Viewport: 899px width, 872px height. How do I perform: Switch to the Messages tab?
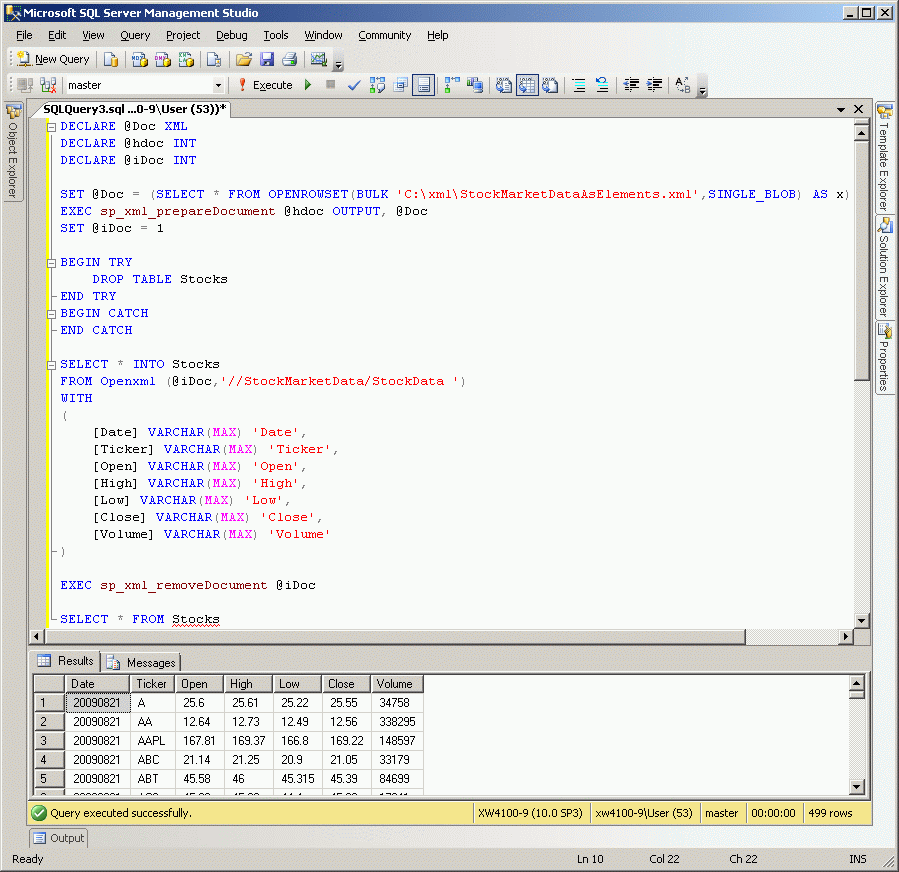(141, 662)
